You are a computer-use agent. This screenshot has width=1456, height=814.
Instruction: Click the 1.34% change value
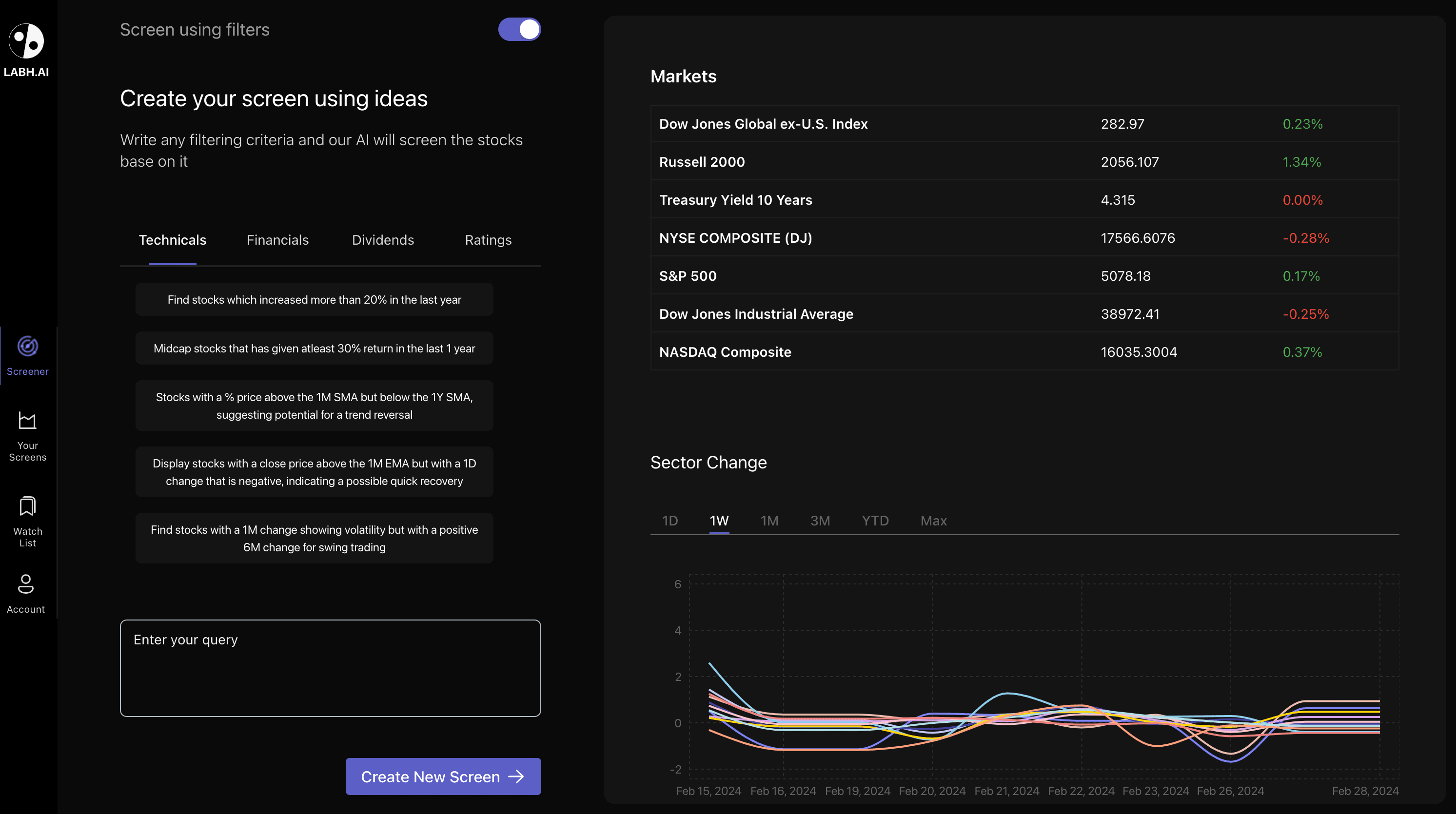click(1301, 162)
